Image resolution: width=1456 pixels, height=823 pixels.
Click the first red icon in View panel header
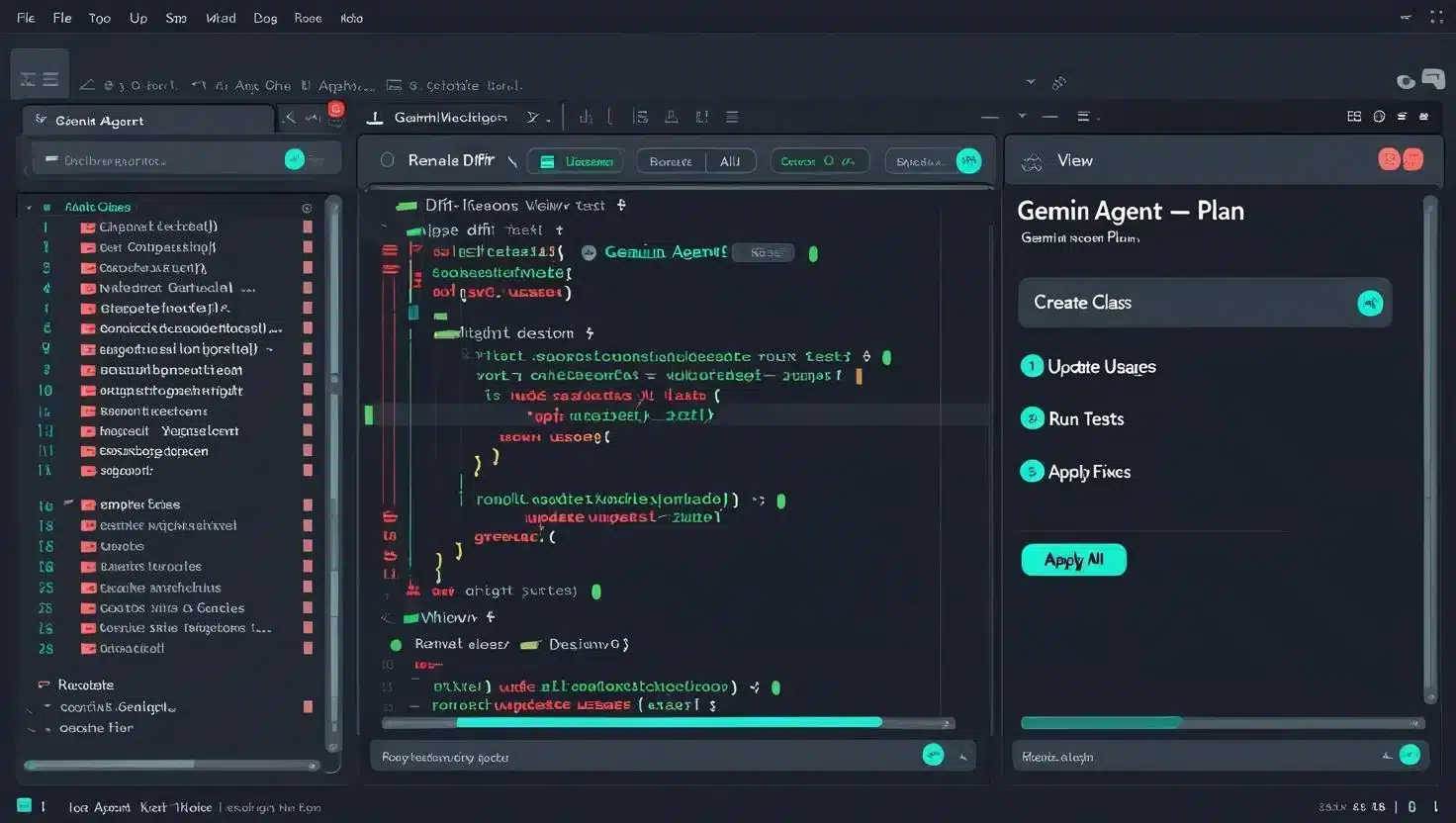click(x=1389, y=160)
